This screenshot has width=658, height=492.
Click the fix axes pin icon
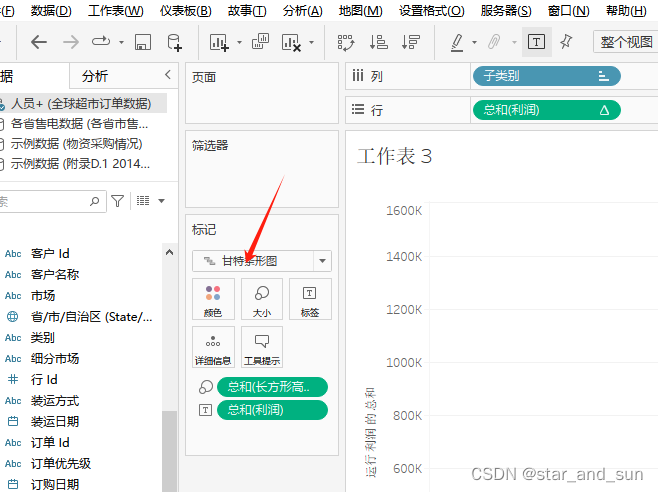(566, 42)
